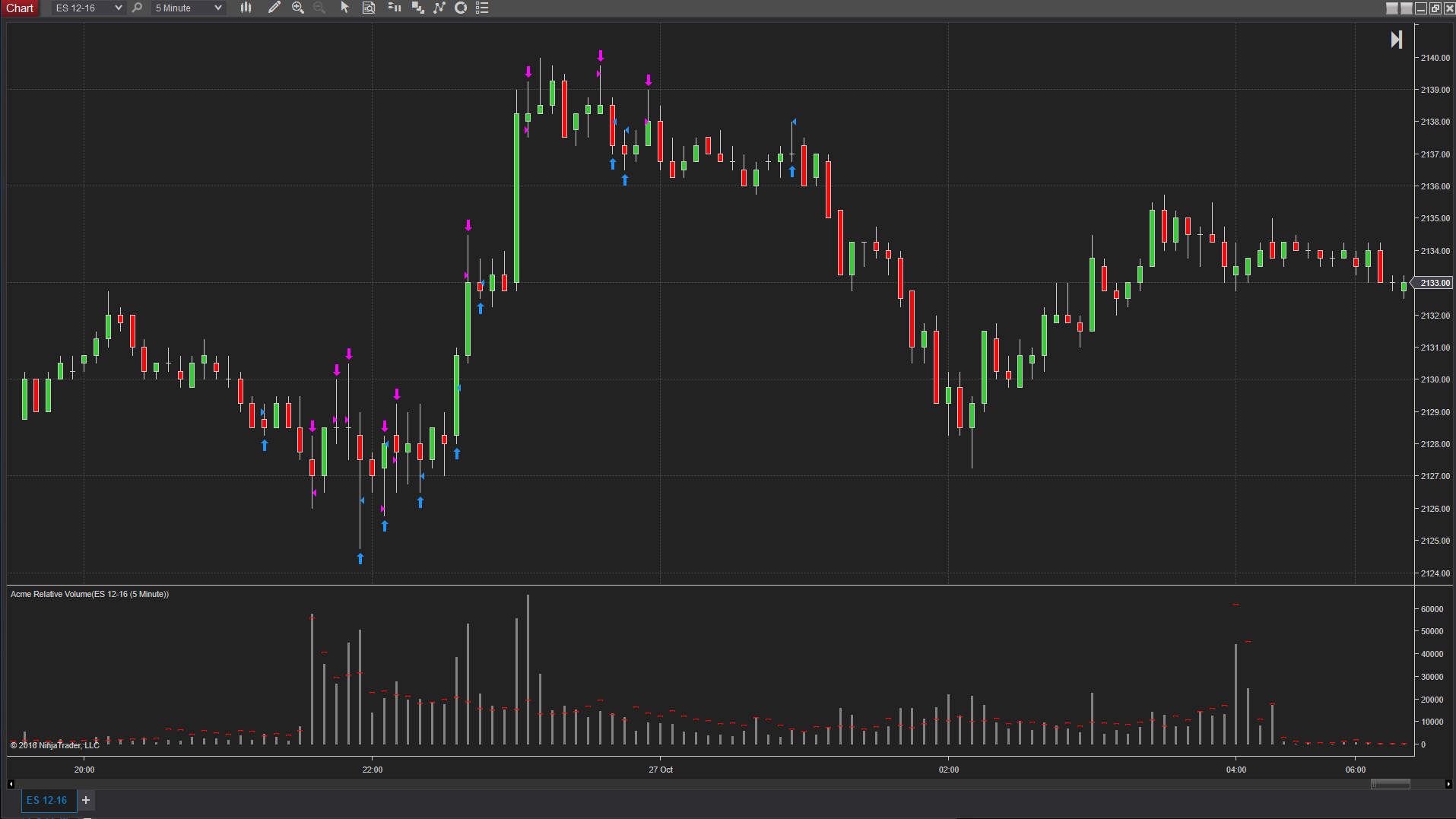Click the 27 Oct date axis label

point(661,770)
